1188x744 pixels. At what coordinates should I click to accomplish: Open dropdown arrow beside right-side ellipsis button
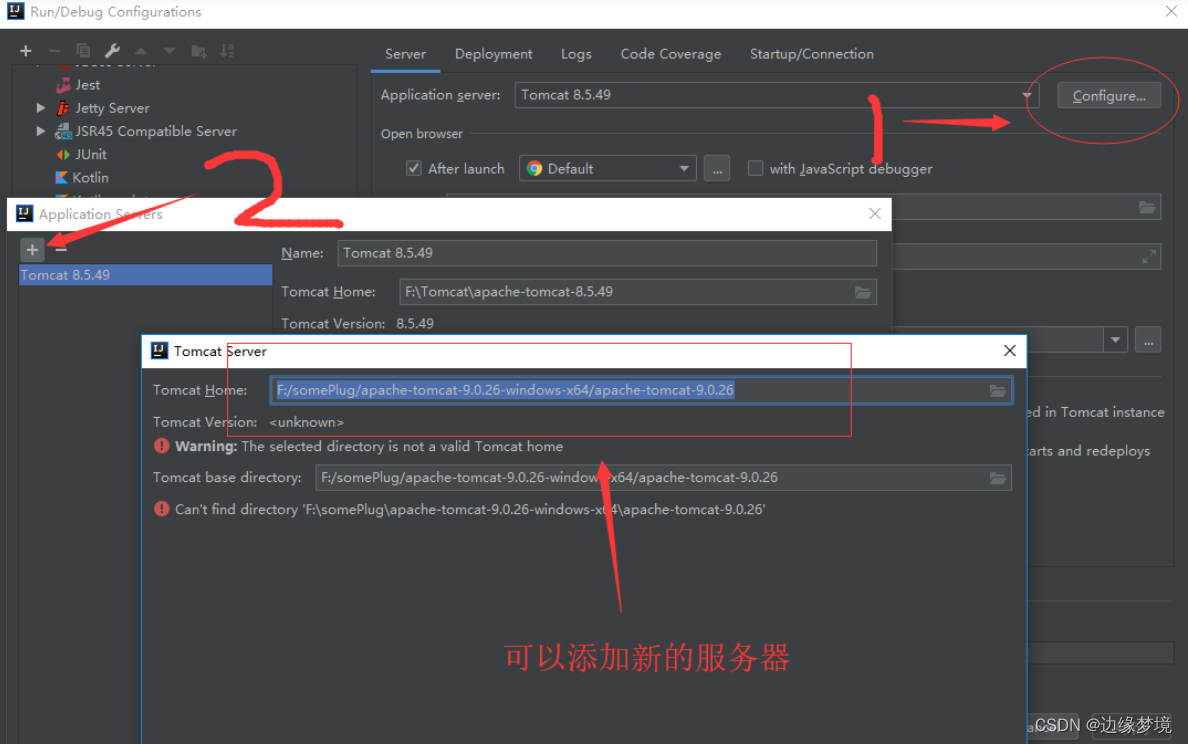[x=1115, y=340]
